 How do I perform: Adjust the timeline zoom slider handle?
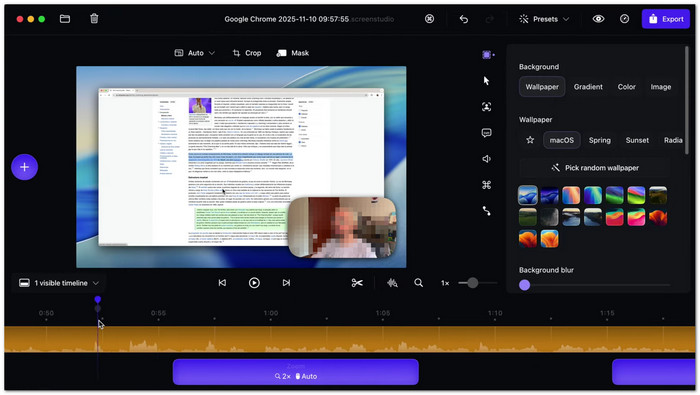[472, 283]
